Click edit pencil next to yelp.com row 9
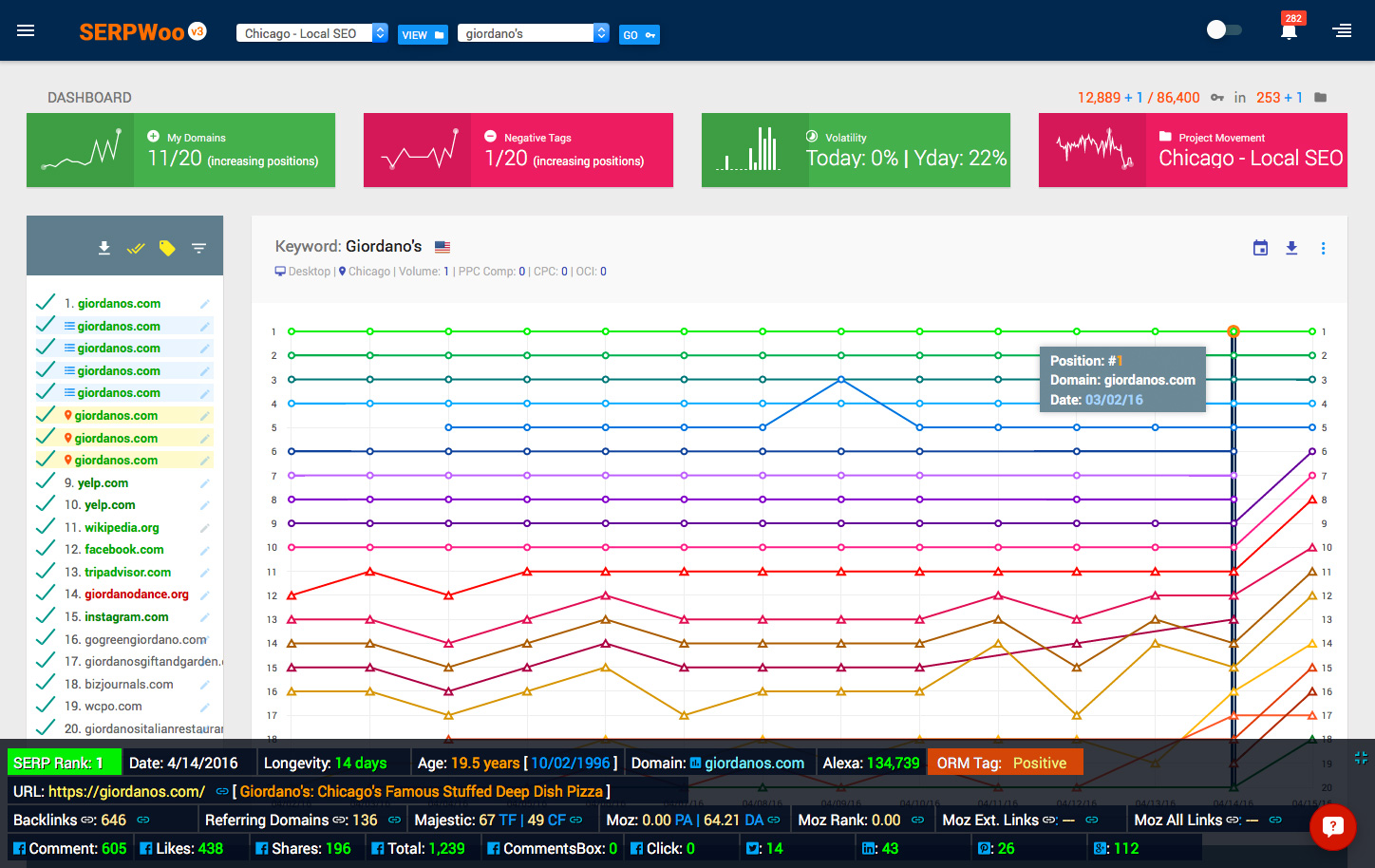 (x=204, y=483)
